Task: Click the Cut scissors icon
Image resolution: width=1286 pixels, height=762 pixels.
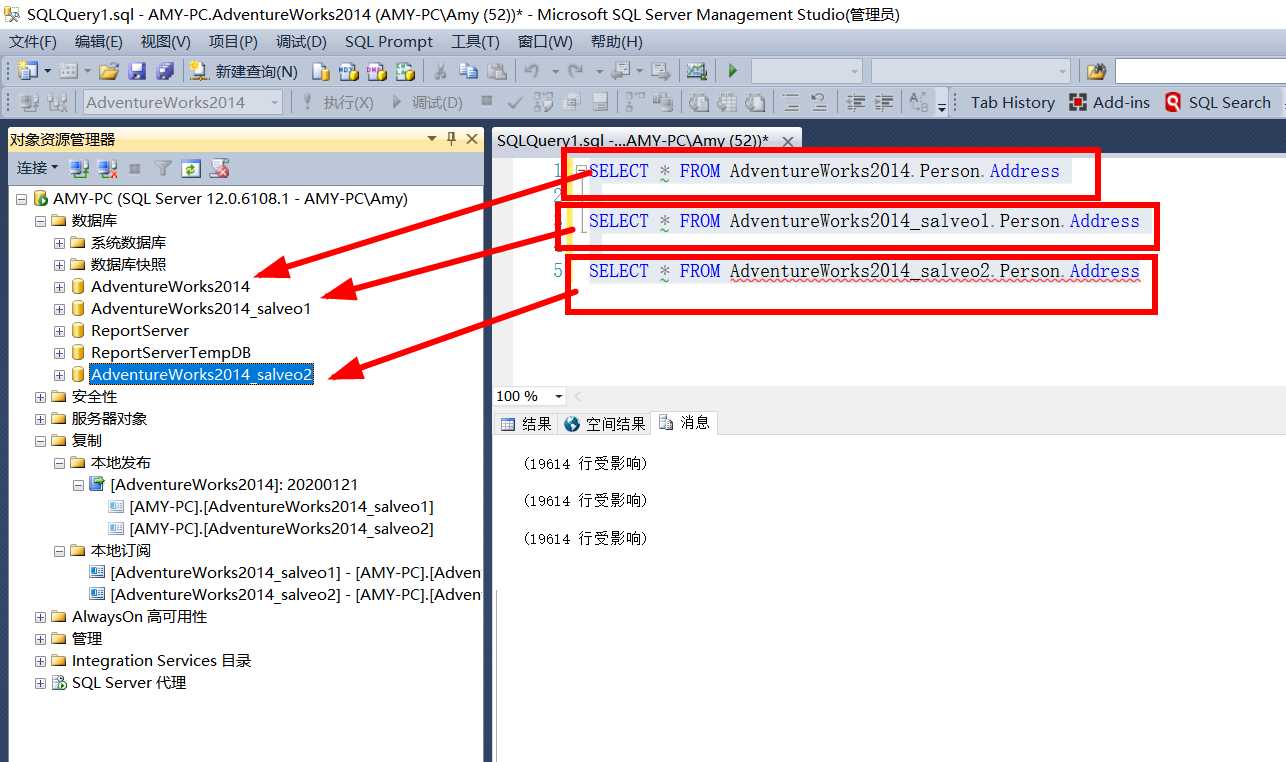Action: coord(440,71)
